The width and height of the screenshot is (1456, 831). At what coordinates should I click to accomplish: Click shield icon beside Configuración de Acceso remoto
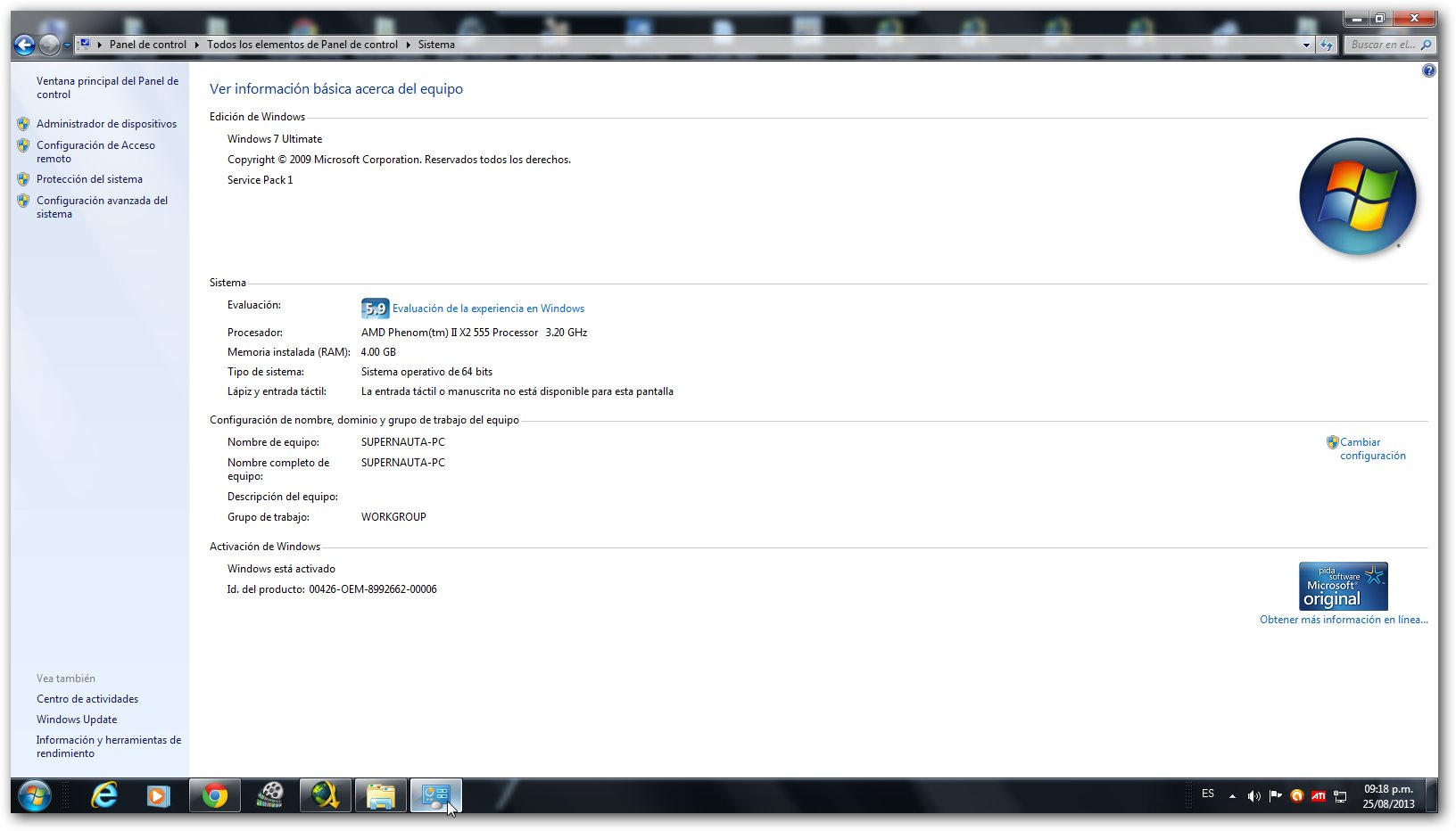coord(23,145)
